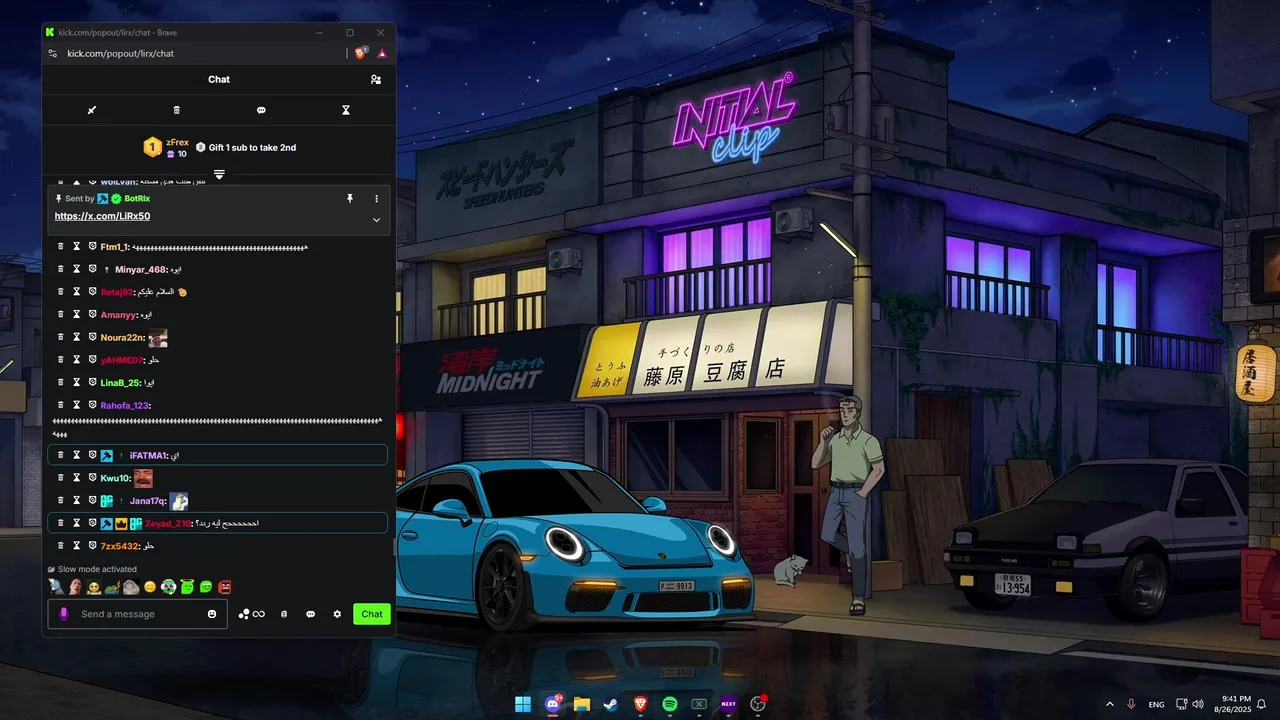Delete the message from Amanyy

[60, 314]
